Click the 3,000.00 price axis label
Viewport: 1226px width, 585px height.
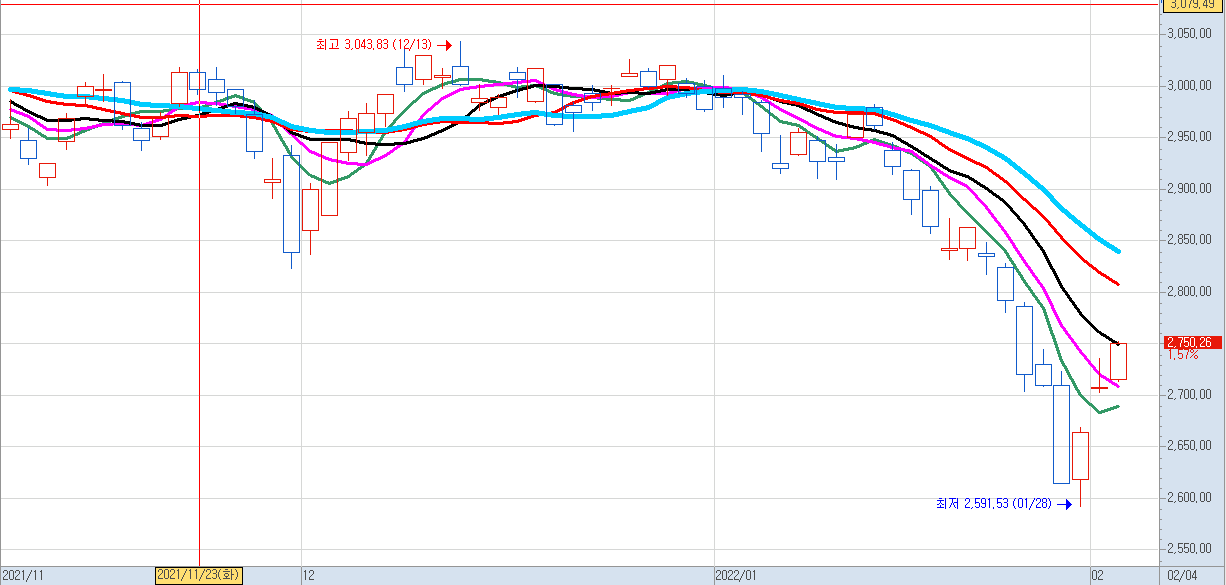pos(1190,86)
